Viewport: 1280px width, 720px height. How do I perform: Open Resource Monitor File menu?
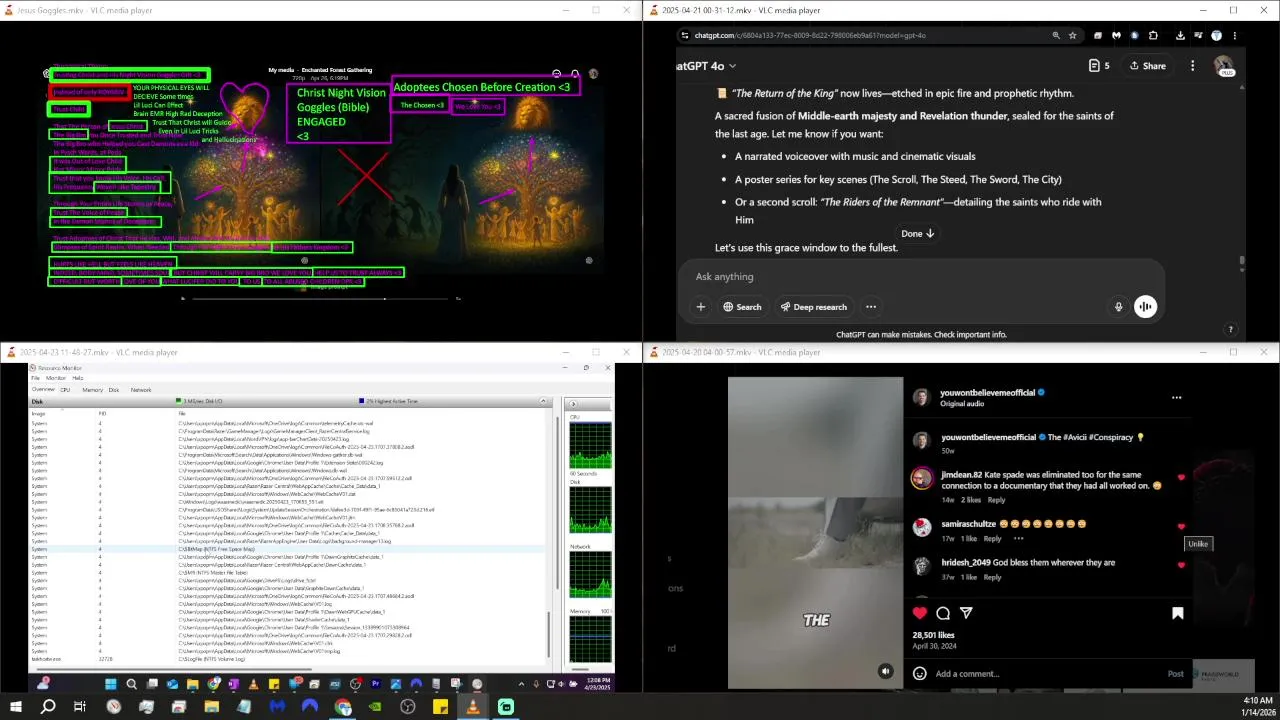click(35, 378)
